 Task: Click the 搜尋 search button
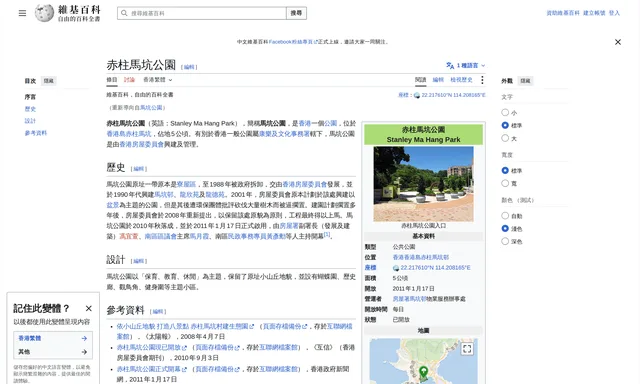coord(296,13)
